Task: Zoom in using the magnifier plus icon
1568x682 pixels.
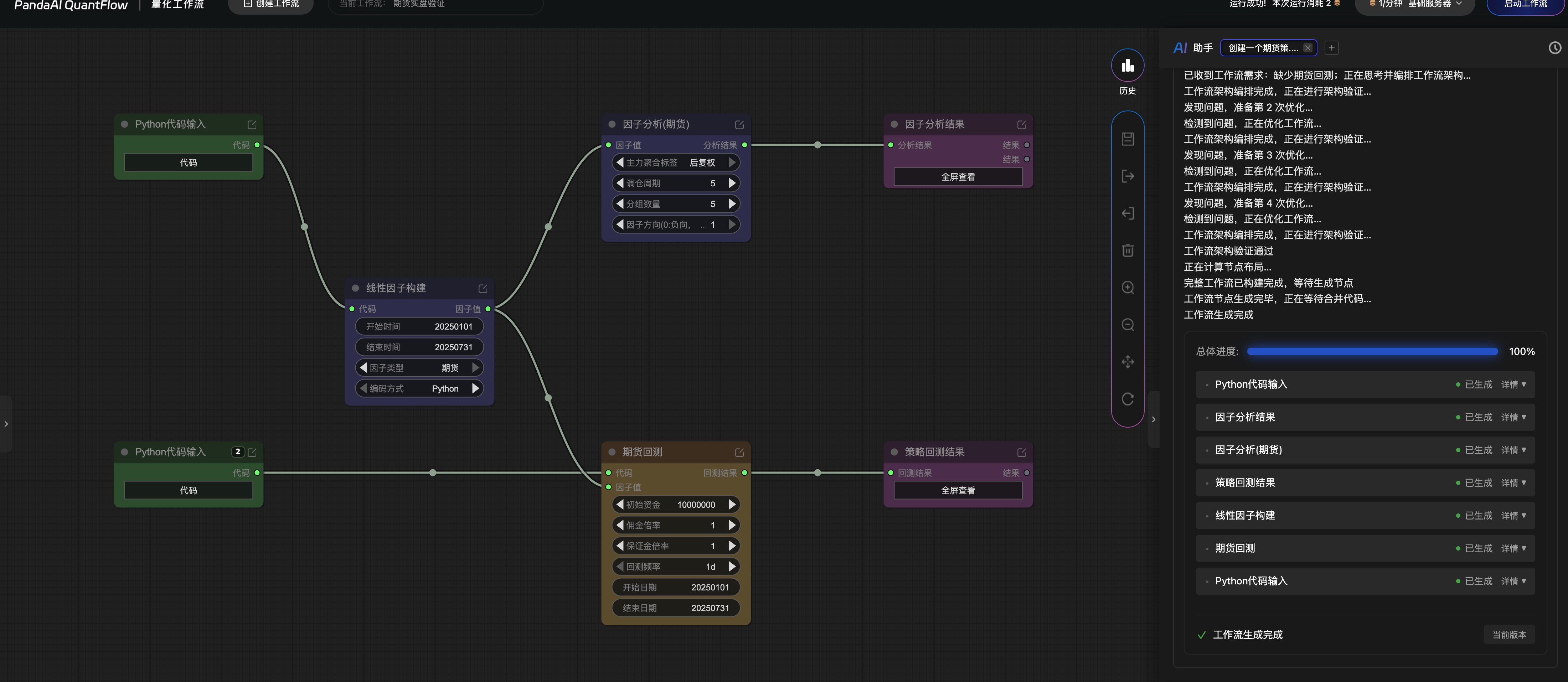Action: click(x=1127, y=287)
